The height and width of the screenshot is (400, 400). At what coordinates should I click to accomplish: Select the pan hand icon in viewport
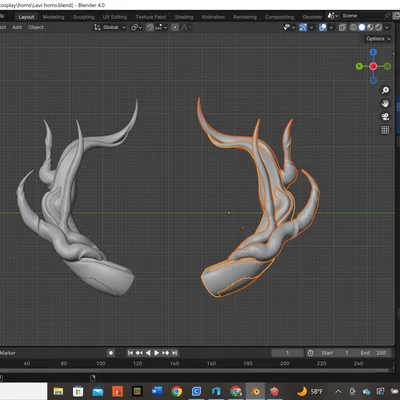pos(385,104)
